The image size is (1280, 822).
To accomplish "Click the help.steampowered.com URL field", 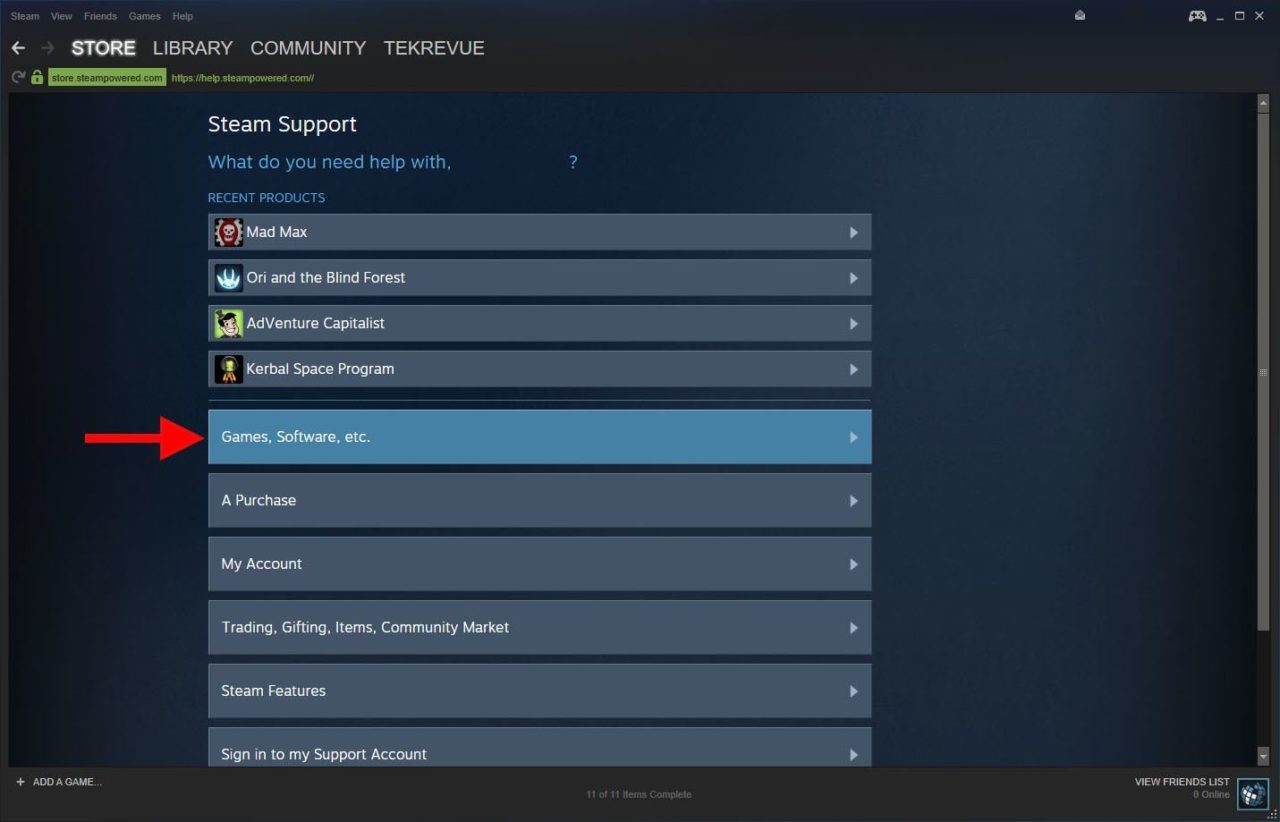I will point(243,78).
